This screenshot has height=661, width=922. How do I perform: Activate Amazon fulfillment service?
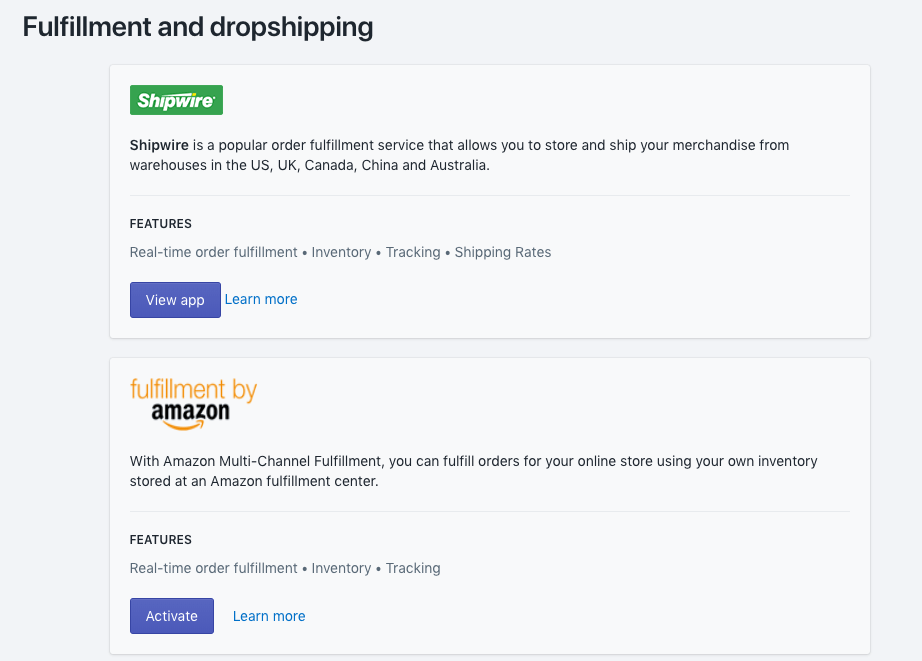(x=171, y=616)
